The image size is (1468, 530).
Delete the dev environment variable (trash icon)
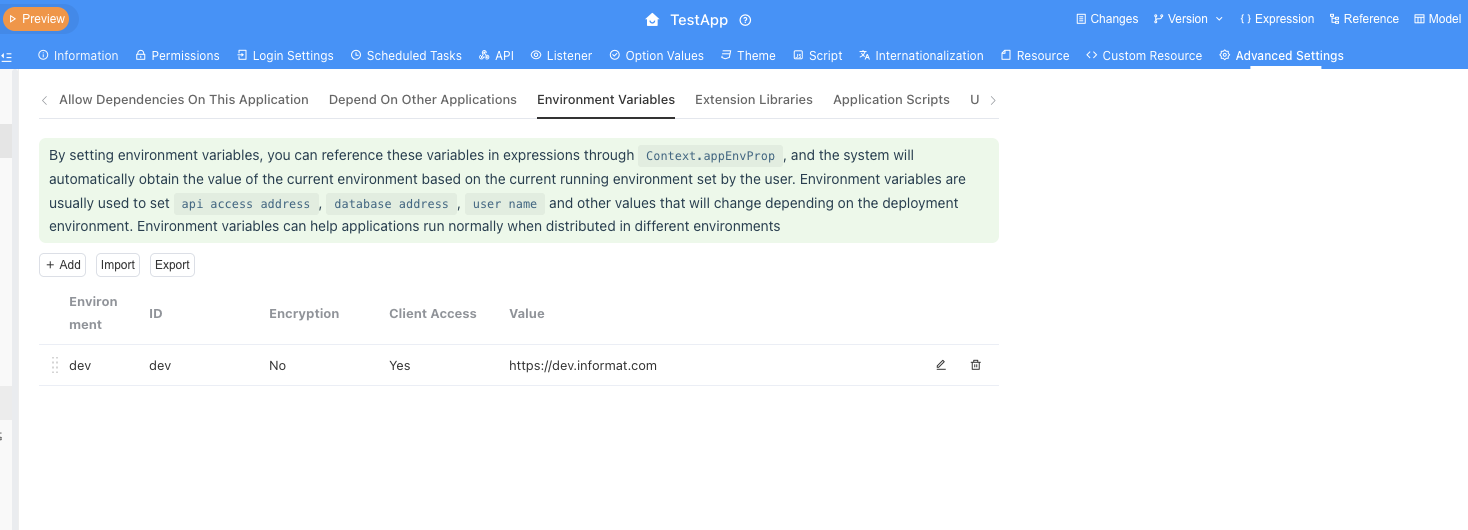(x=976, y=365)
